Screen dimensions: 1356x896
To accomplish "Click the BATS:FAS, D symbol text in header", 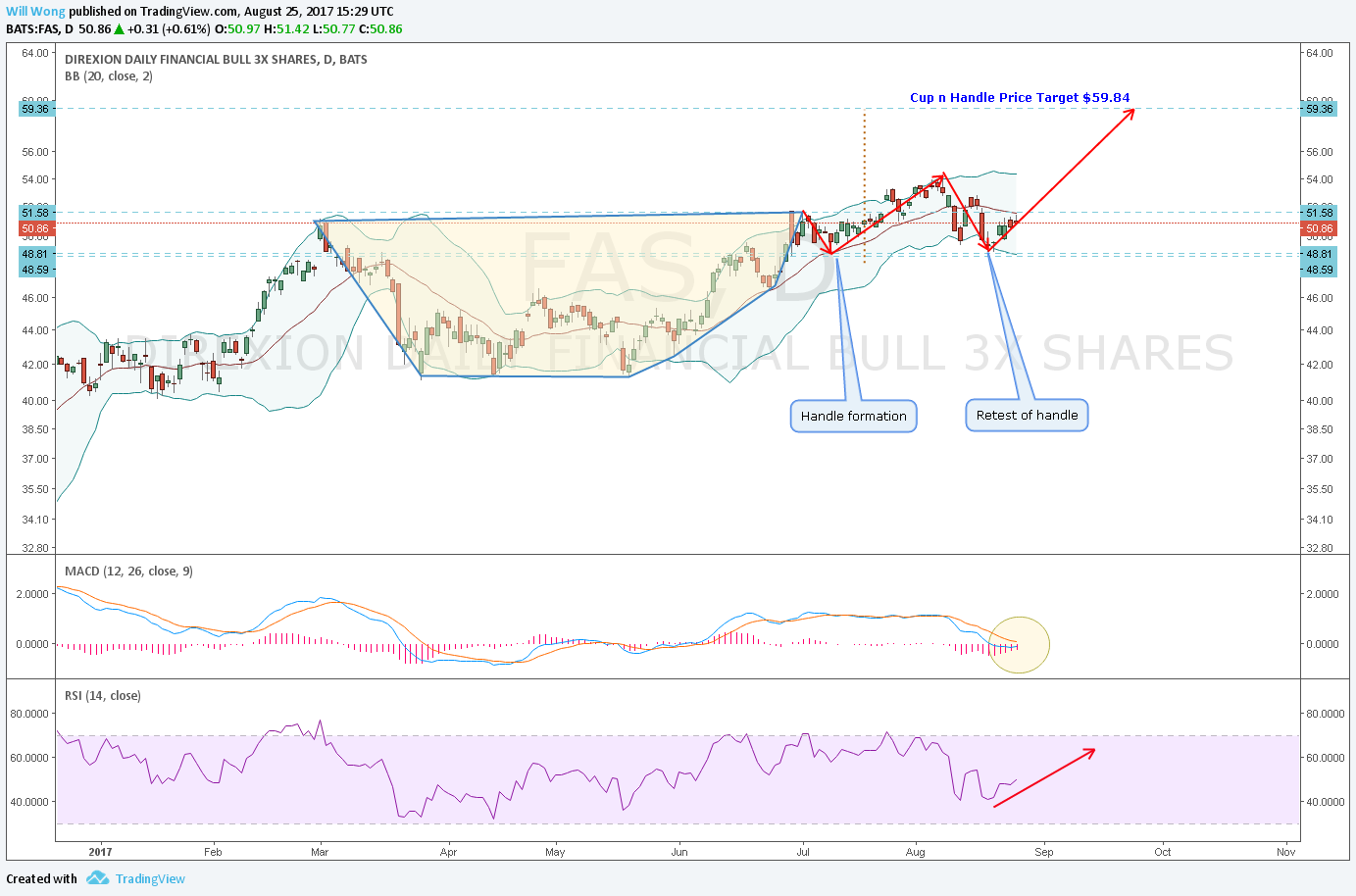I will coord(39,29).
